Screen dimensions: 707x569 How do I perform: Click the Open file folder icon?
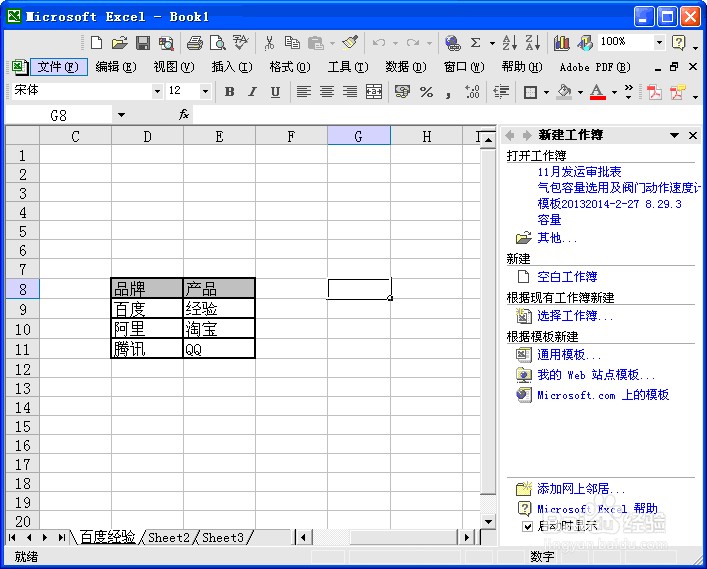[x=119, y=43]
